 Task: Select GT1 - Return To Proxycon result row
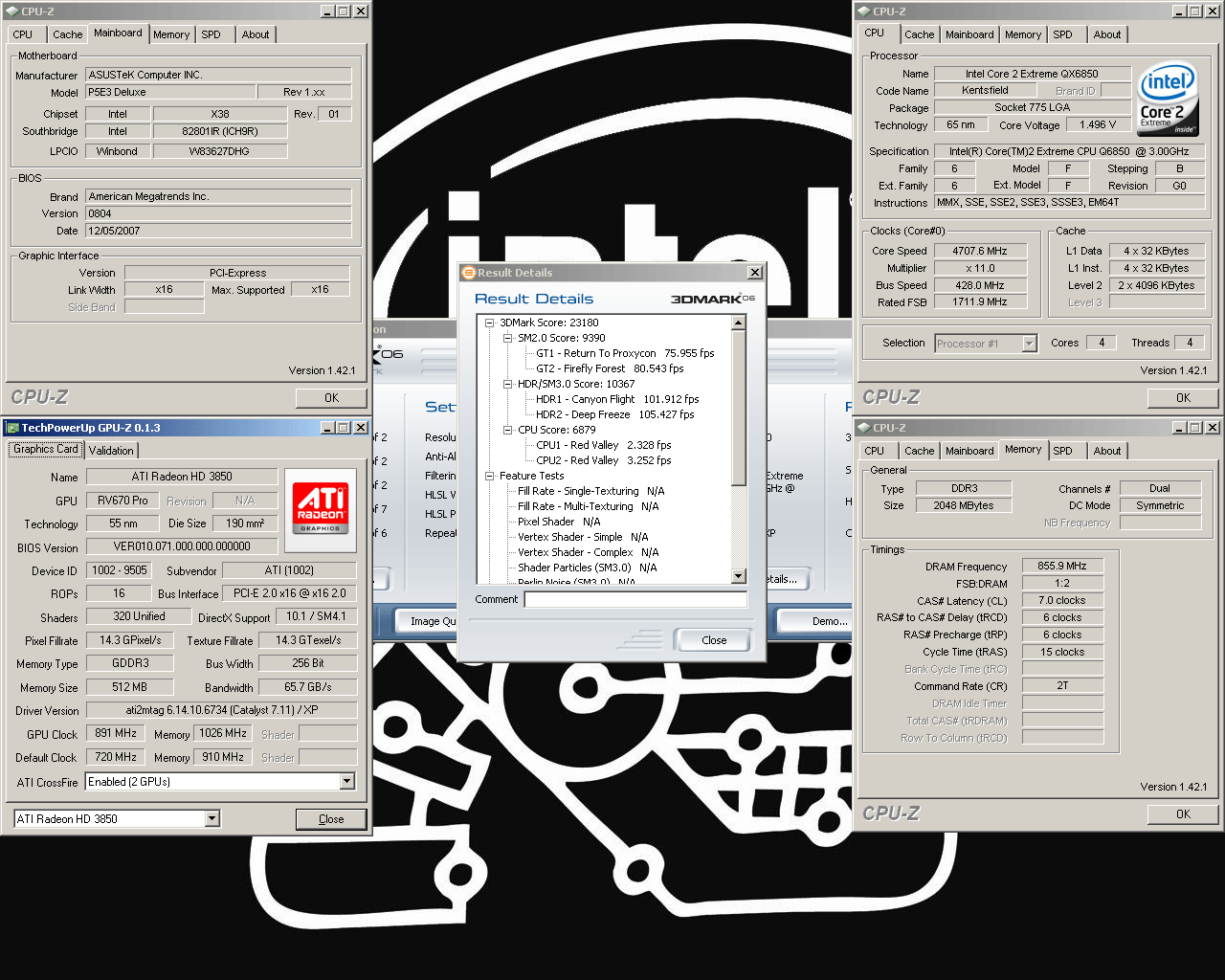click(625, 353)
